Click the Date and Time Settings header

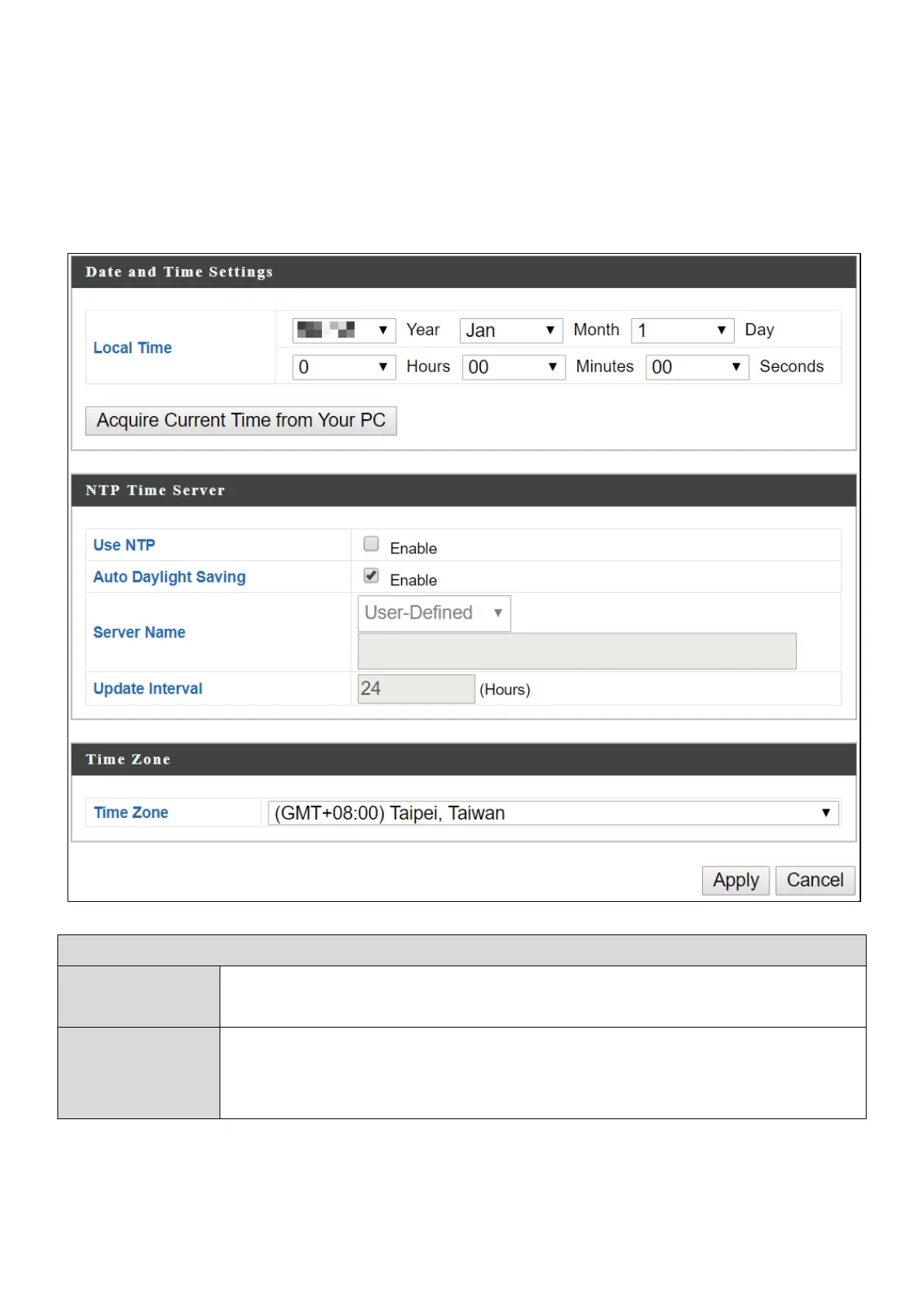click(179, 272)
